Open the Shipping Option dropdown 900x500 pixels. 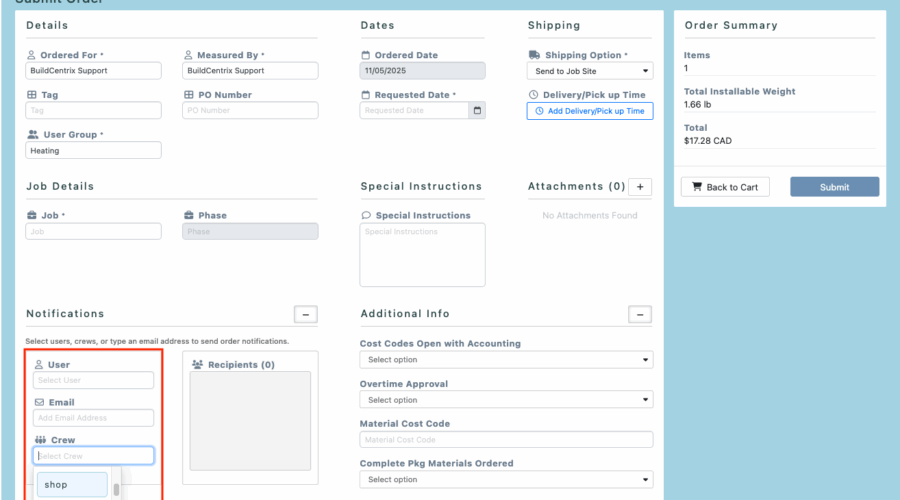coord(589,71)
